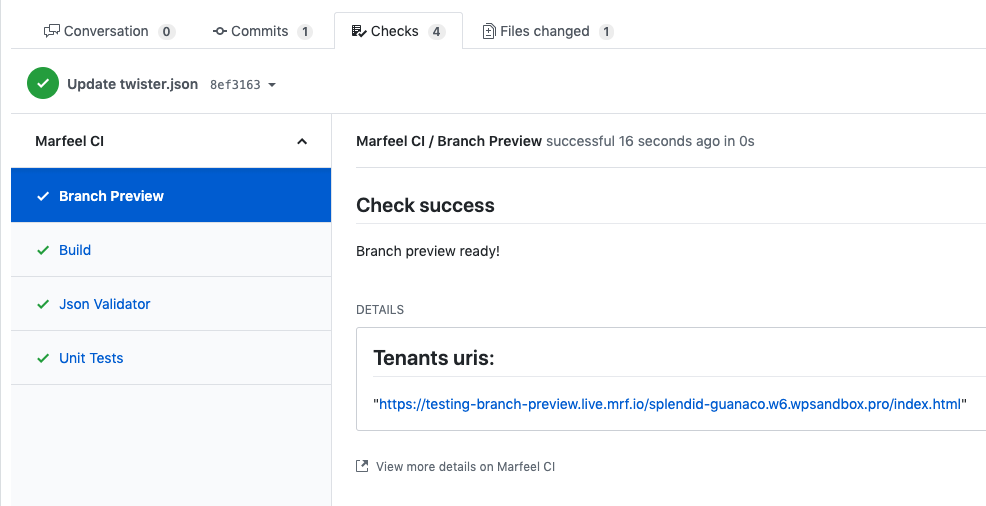
Task: Click the DETAILS section label
Action: [x=380, y=310]
